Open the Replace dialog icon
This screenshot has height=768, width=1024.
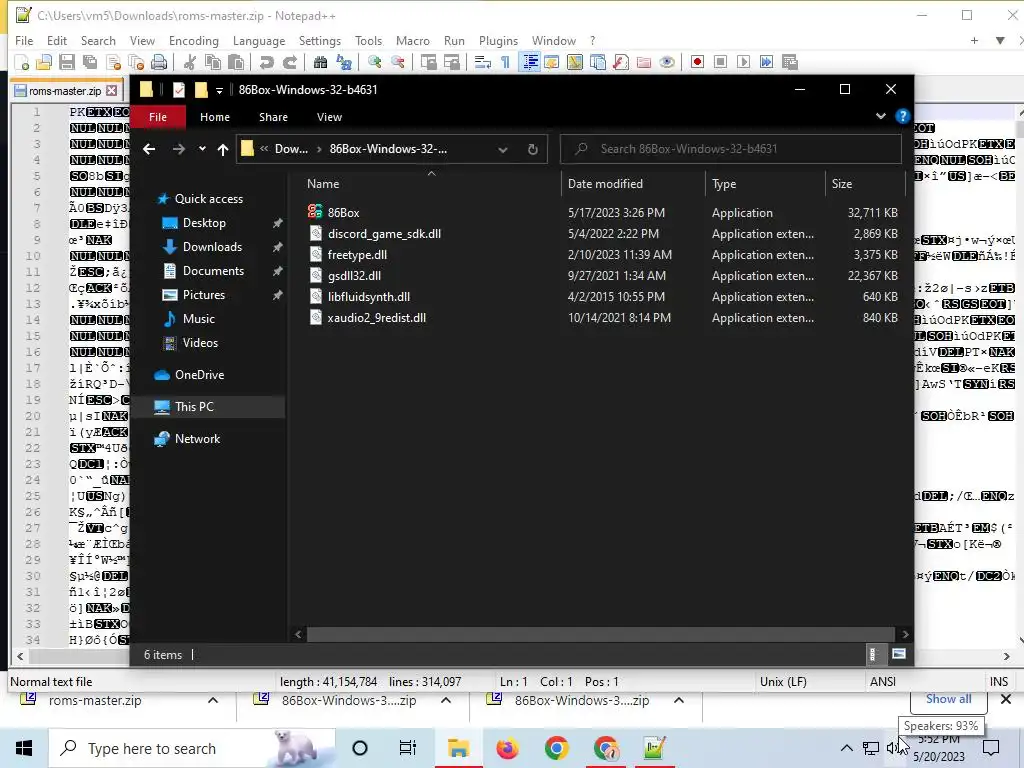coord(344,62)
